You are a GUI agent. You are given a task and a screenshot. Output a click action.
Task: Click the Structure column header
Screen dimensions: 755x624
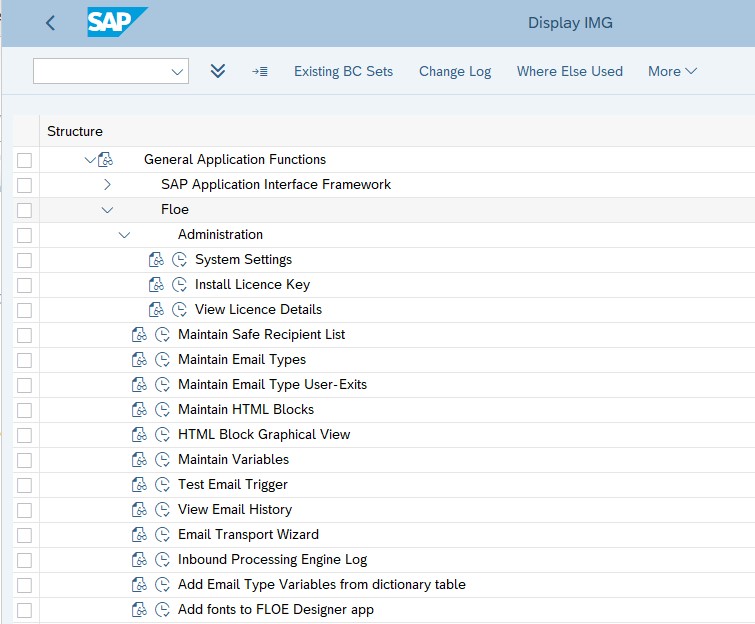pos(75,131)
